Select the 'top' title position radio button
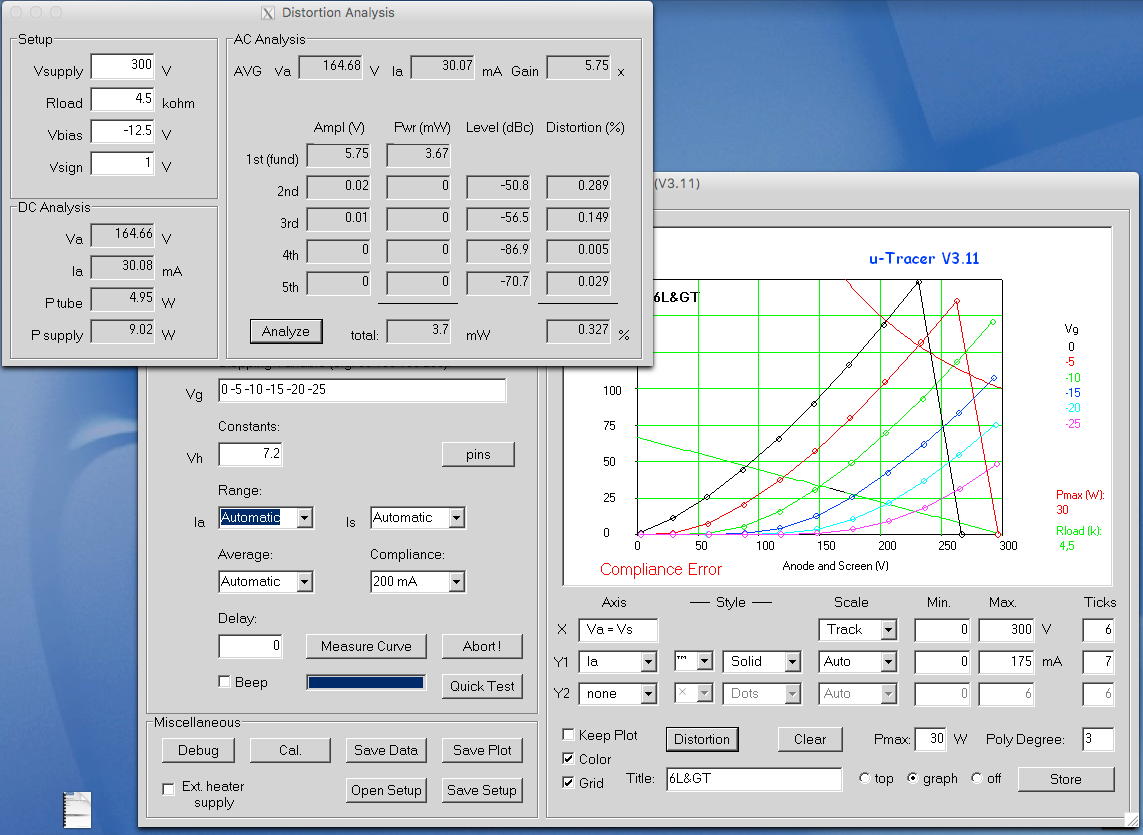Screen dimensions: 1143x835 (x=865, y=779)
